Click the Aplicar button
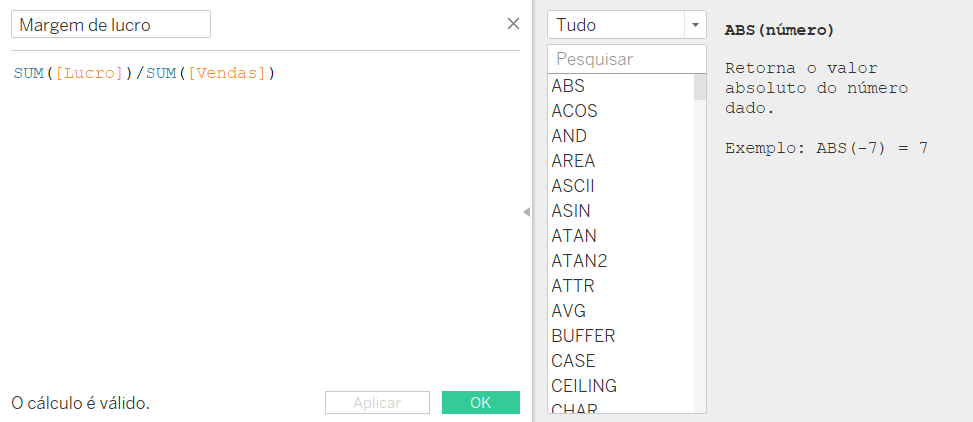 click(x=377, y=403)
